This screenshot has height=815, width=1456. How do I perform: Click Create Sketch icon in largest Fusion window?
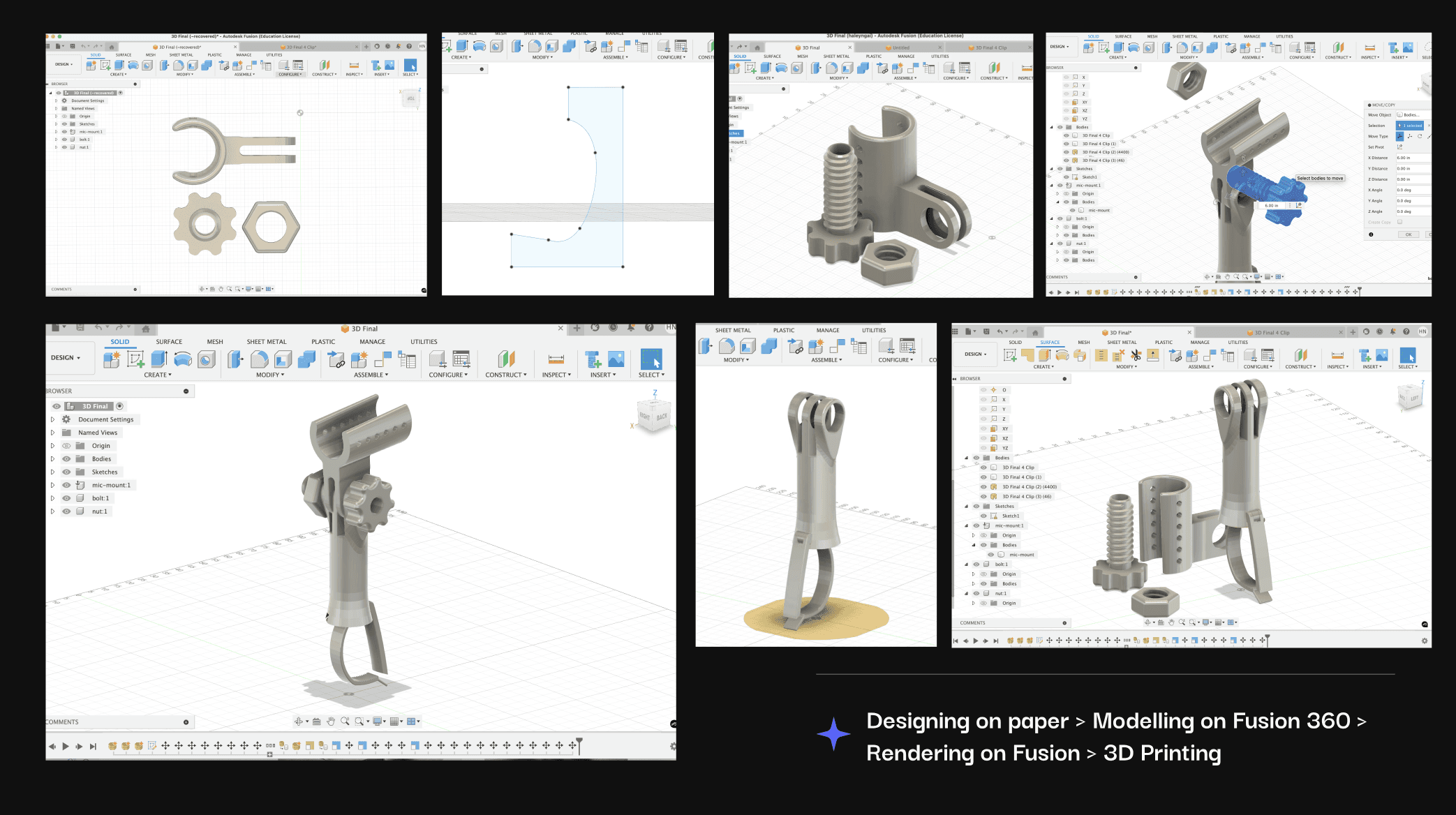tap(135, 359)
